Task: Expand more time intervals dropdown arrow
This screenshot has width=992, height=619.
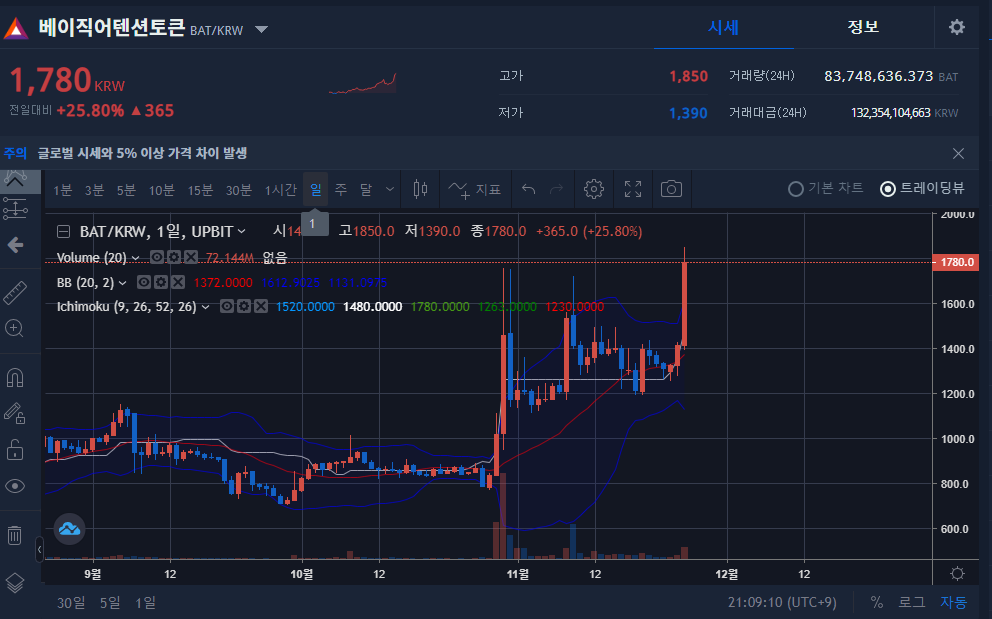Action: (x=390, y=189)
